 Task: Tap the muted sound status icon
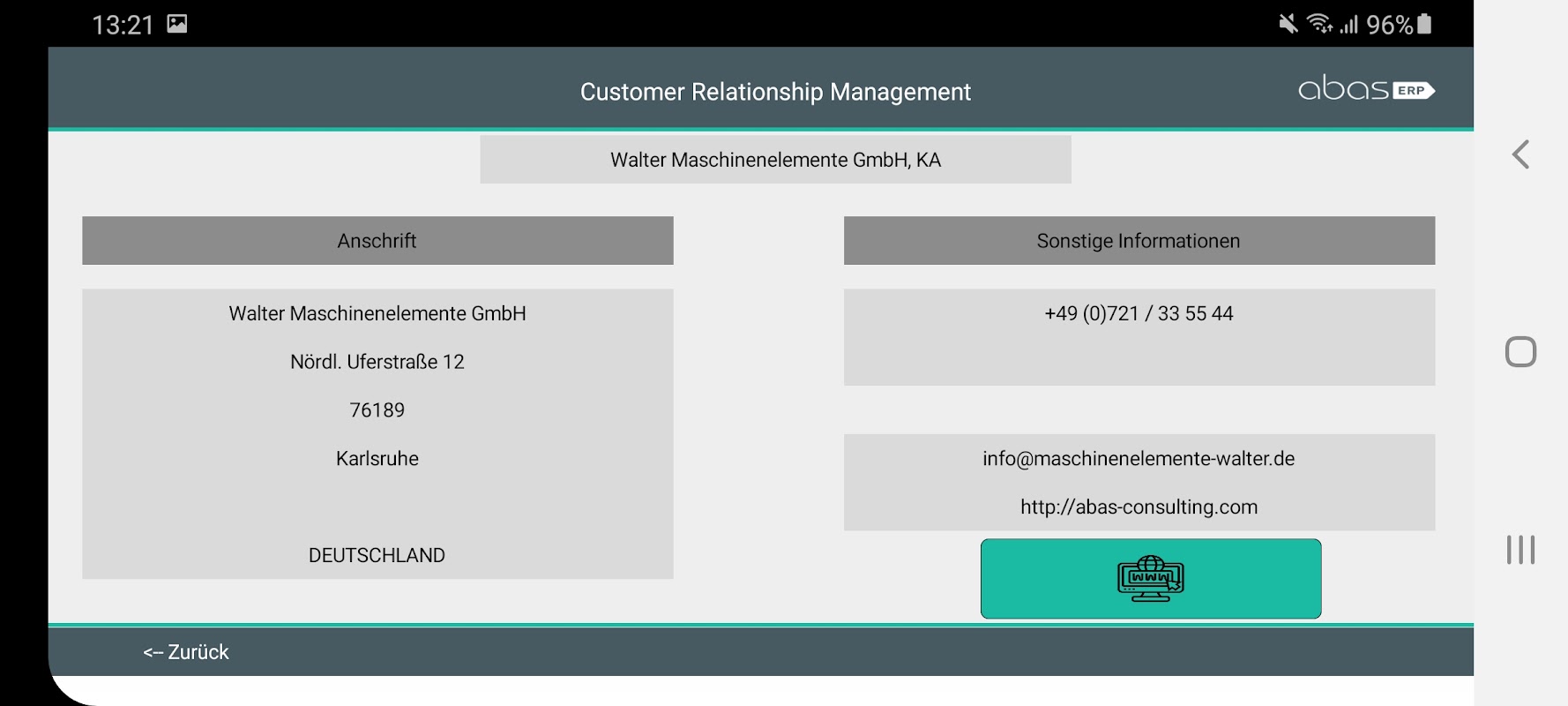pyautogui.click(x=1288, y=24)
